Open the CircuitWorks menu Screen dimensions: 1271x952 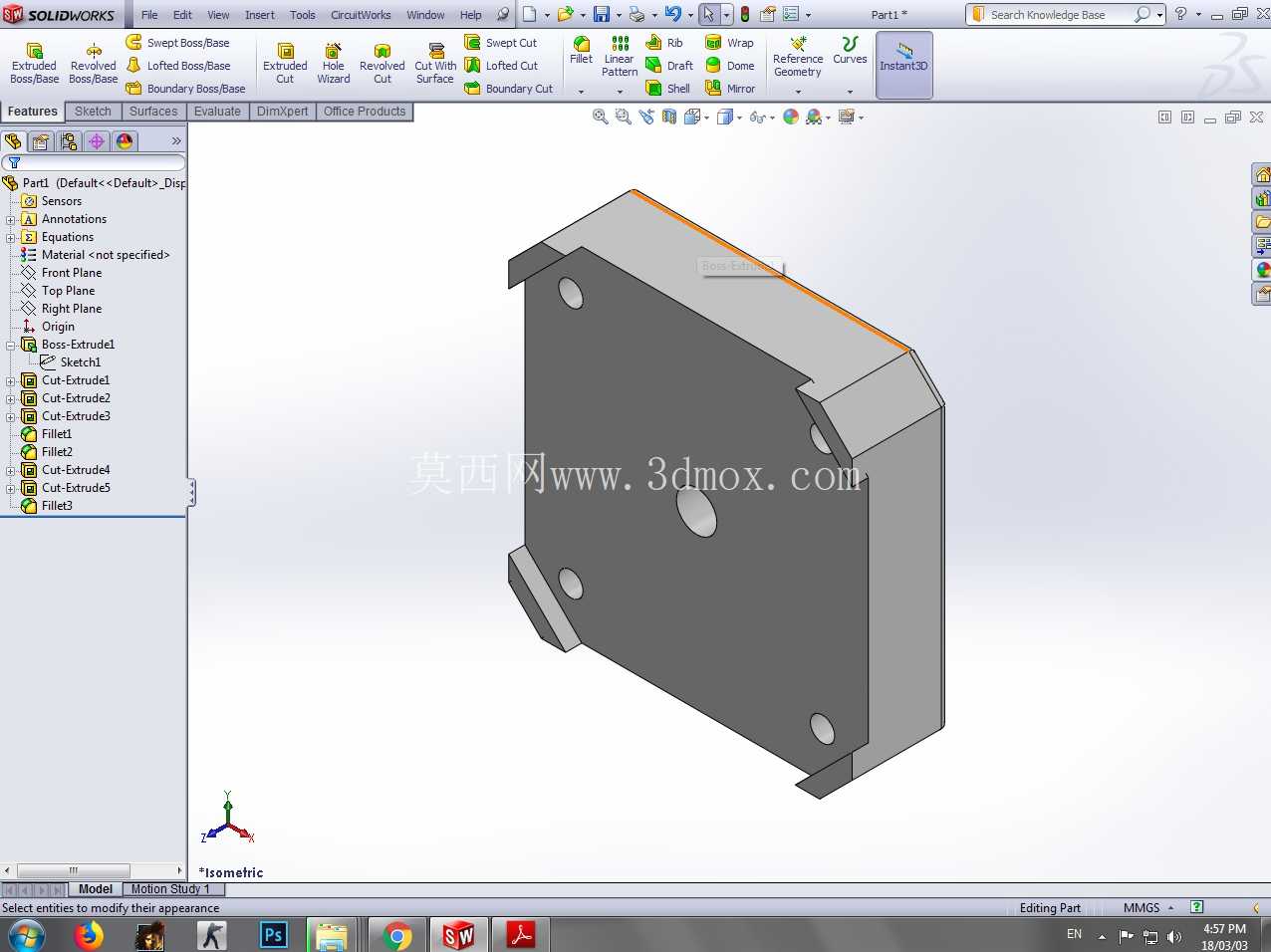pyautogui.click(x=361, y=15)
